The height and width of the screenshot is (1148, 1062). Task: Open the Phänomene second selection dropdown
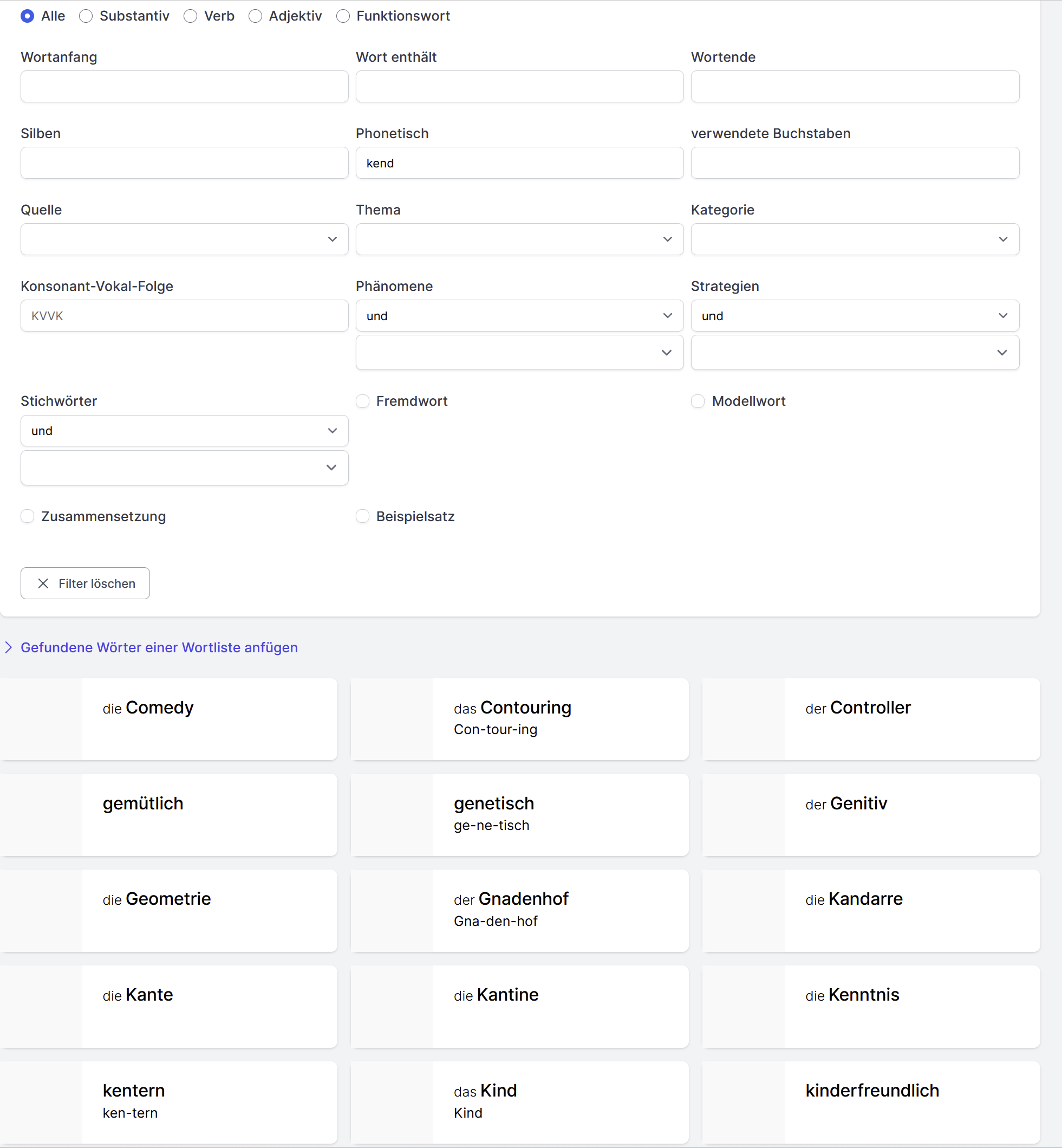pyautogui.click(x=519, y=352)
